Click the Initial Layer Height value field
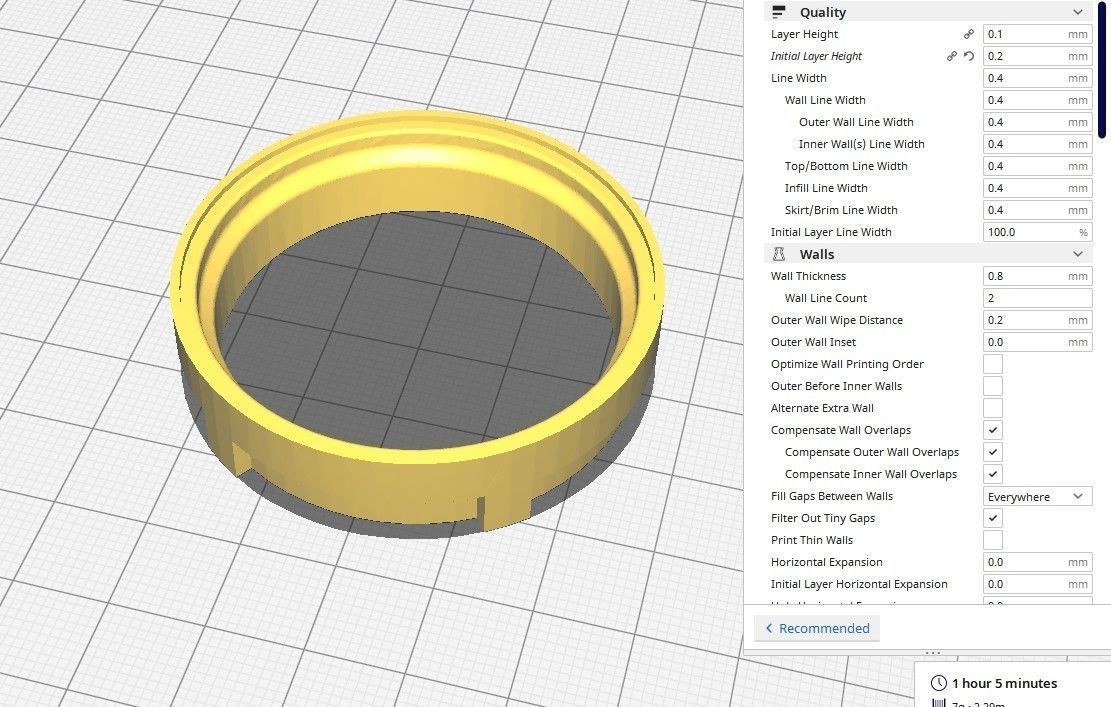Viewport: 1111px width, 707px height. pyautogui.click(x=1037, y=56)
